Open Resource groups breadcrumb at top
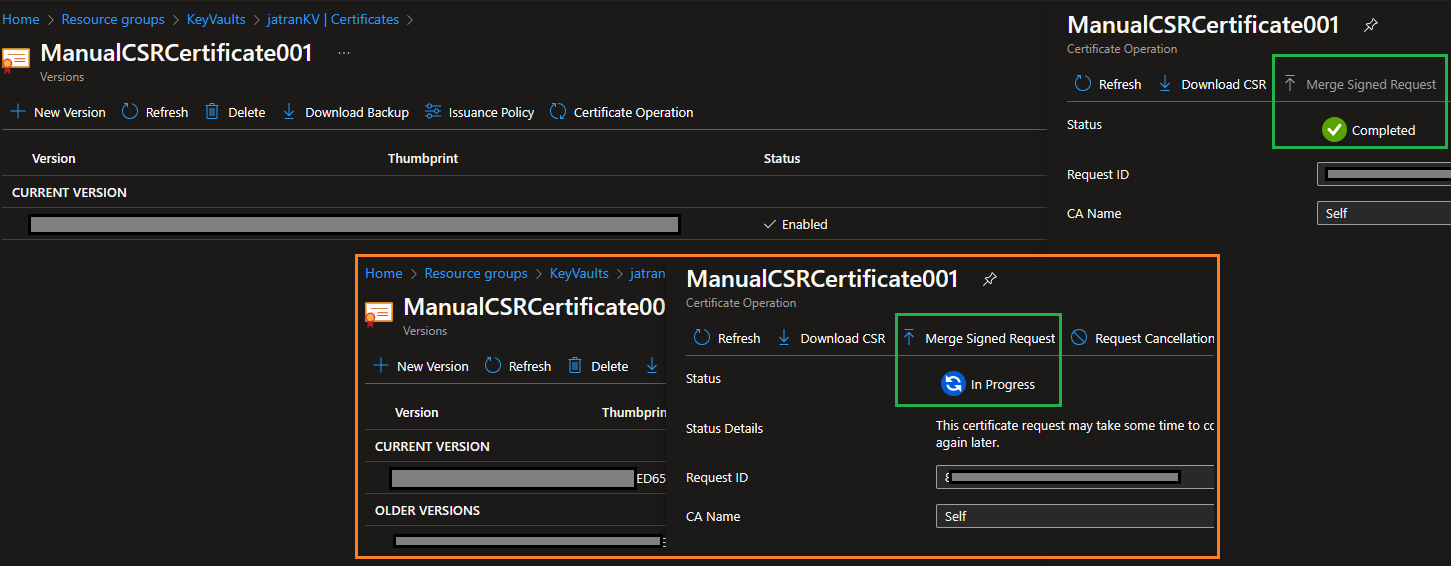Image resolution: width=1451 pixels, height=566 pixels. tap(113, 19)
